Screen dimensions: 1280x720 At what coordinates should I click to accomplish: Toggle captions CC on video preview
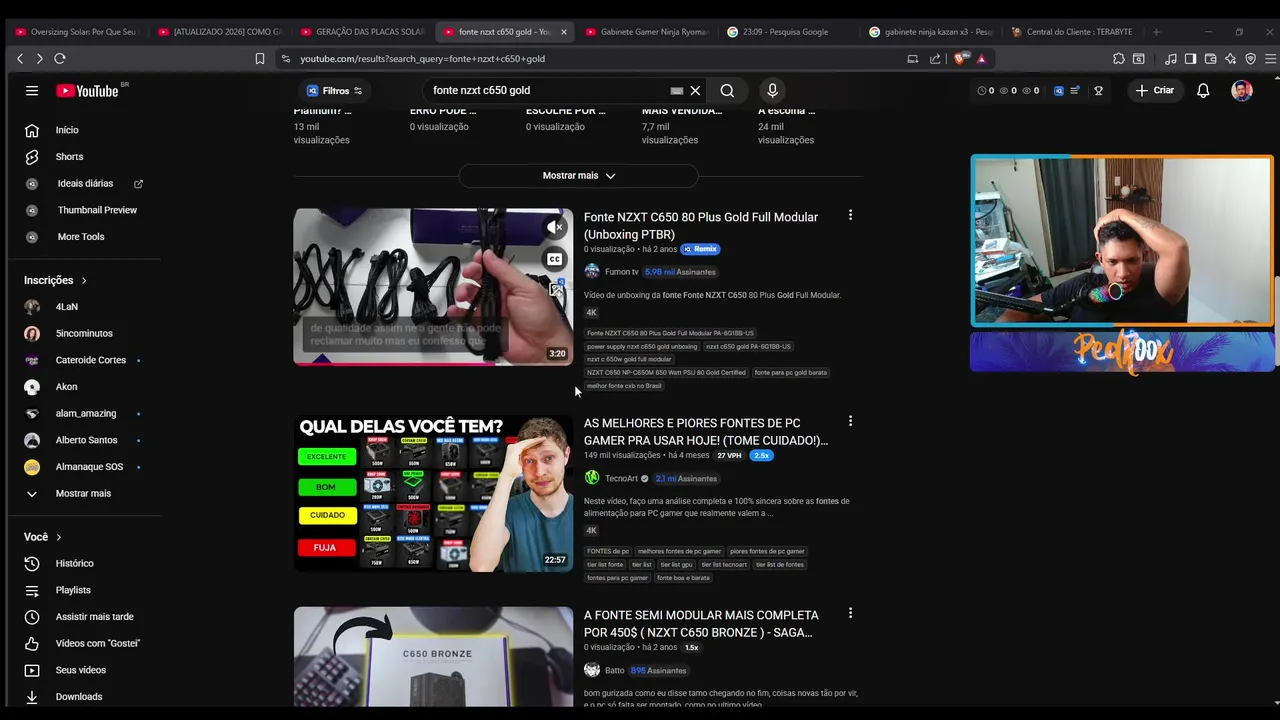point(555,259)
